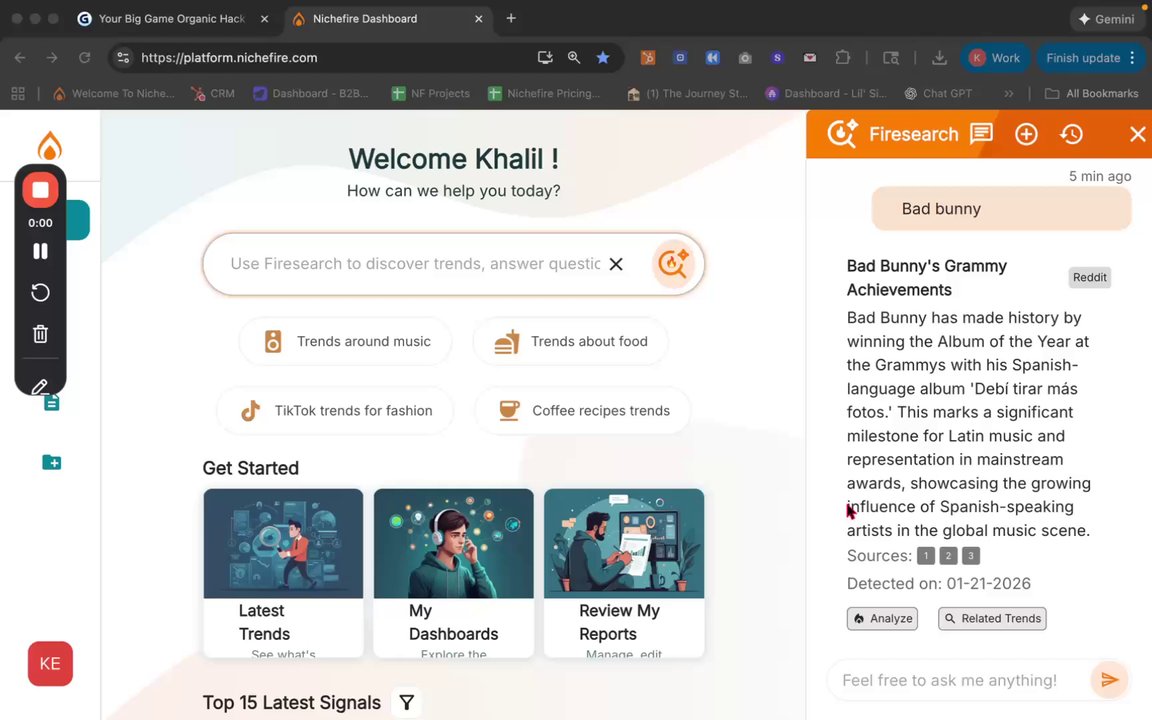
Task: Delete recording with trash icon
Action: tap(40, 334)
